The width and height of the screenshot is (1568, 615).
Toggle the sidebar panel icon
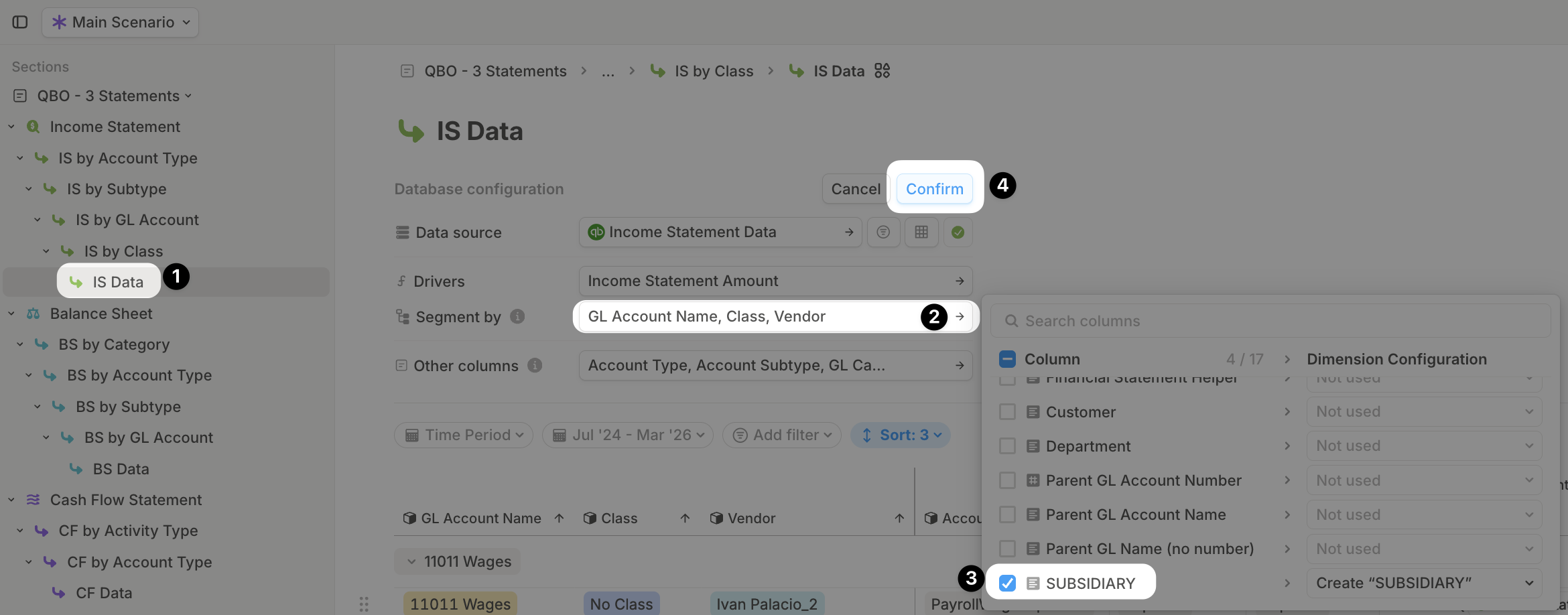(x=20, y=22)
